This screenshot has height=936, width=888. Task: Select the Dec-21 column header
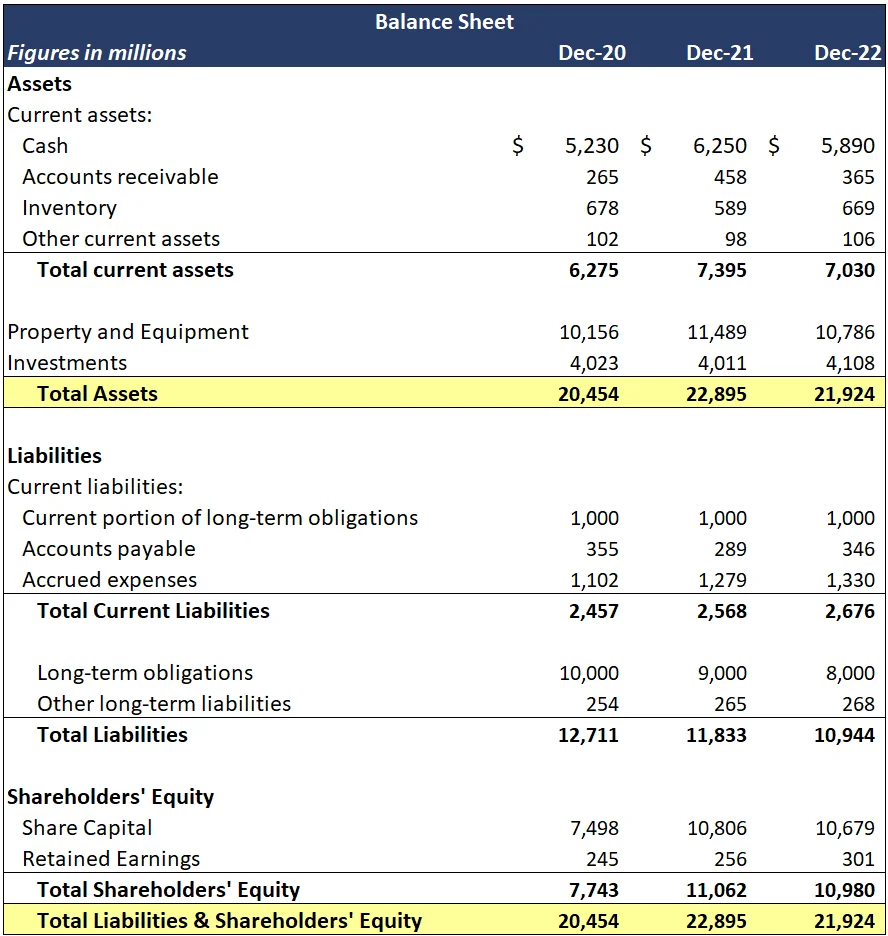719,53
